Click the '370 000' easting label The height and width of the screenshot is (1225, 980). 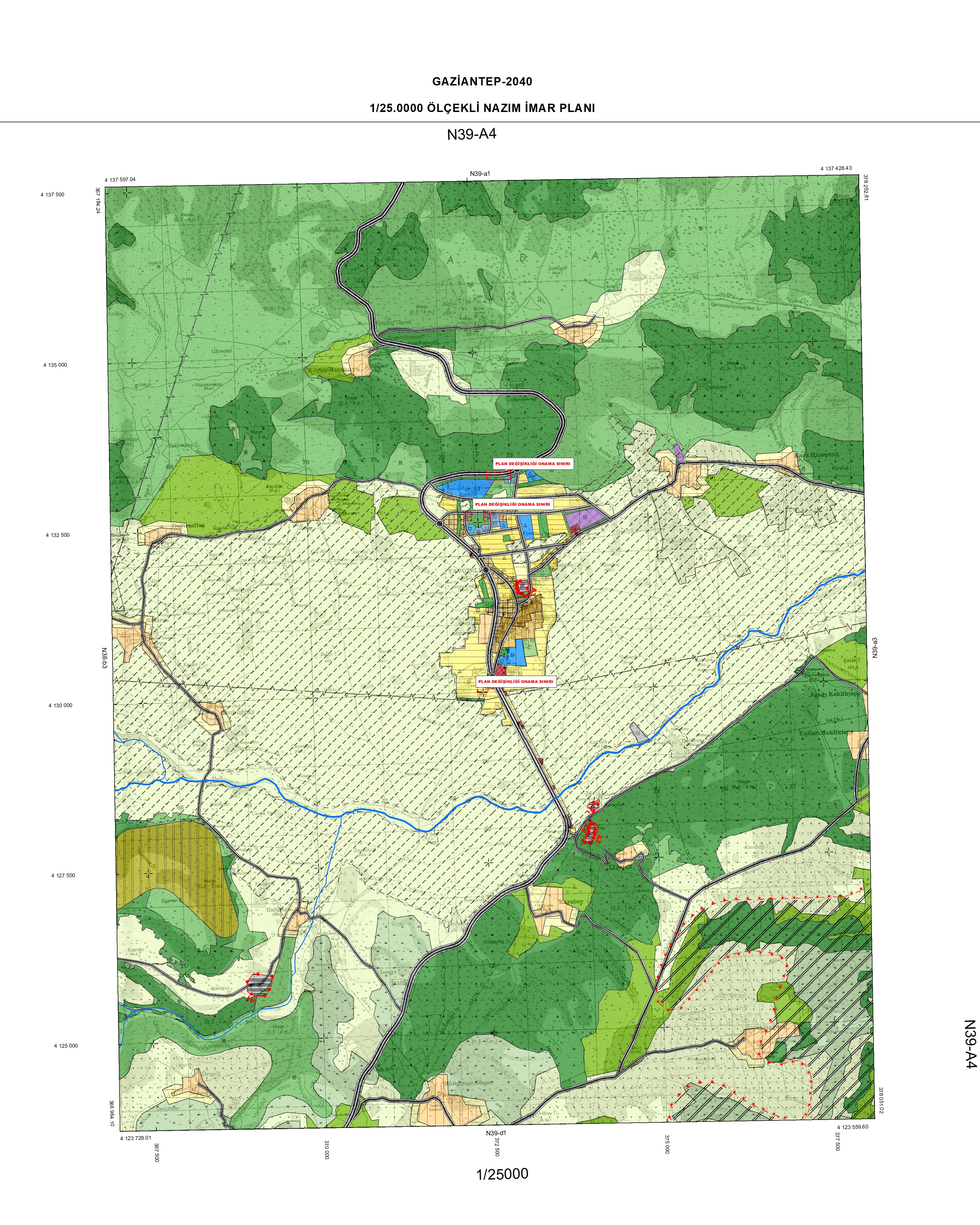coord(327,1150)
